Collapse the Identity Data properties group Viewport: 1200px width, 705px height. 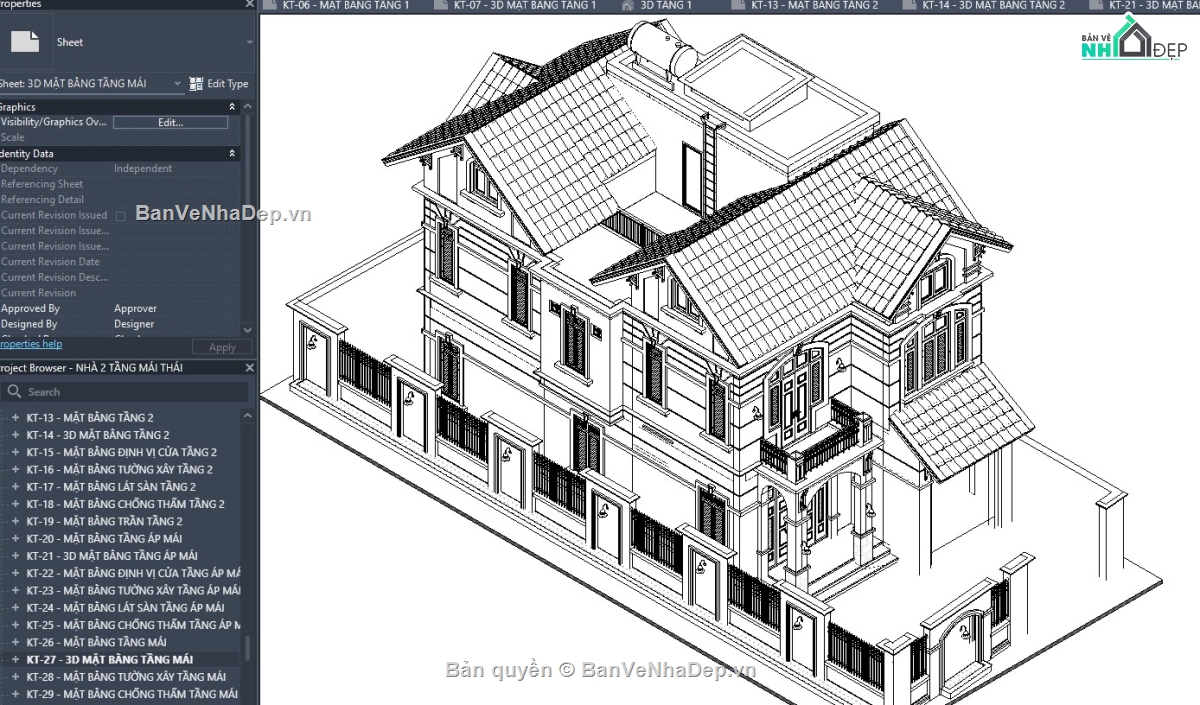pyautogui.click(x=233, y=154)
